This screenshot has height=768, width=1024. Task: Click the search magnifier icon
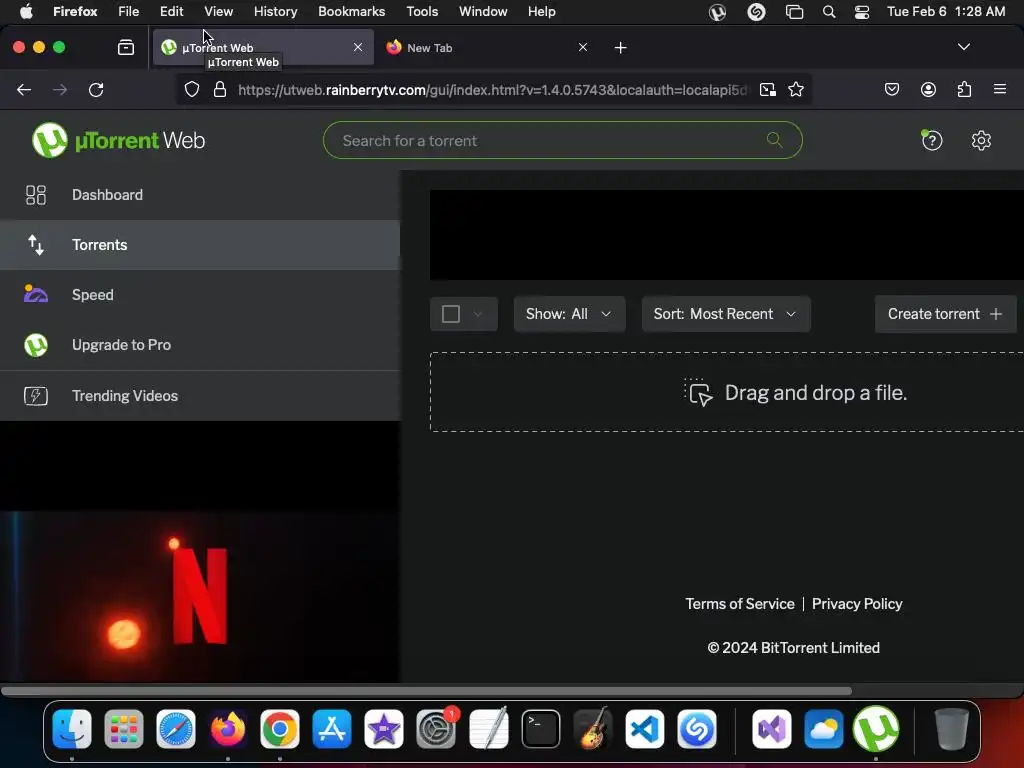[775, 140]
